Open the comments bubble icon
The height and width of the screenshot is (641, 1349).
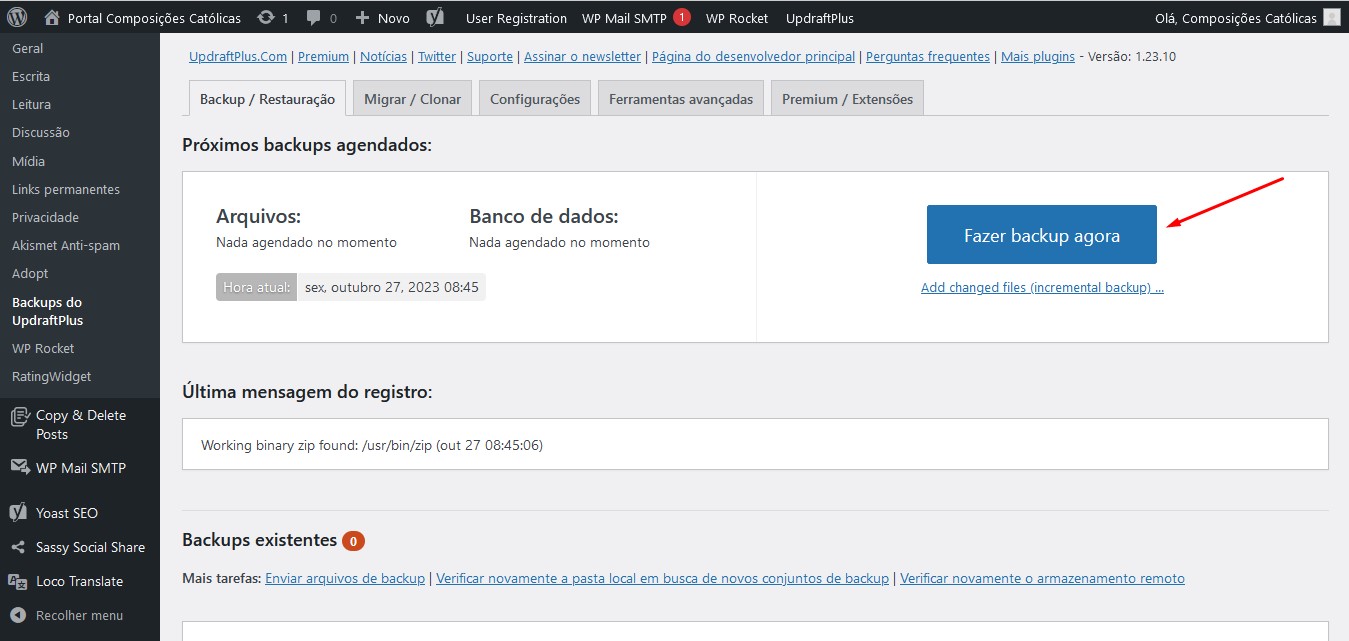pos(314,17)
